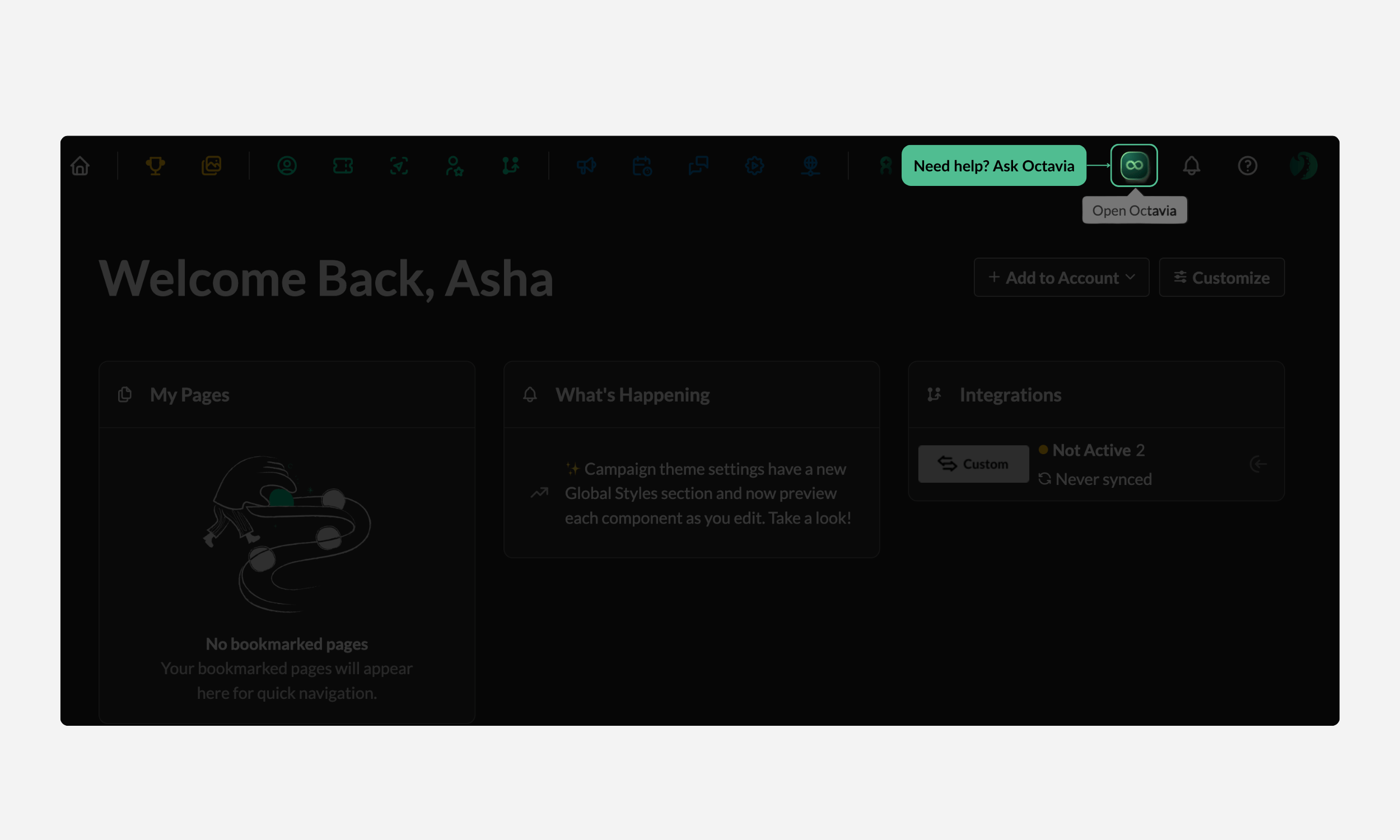
Task: Open the user profile circle icon
Action: (x=287, y=166)
